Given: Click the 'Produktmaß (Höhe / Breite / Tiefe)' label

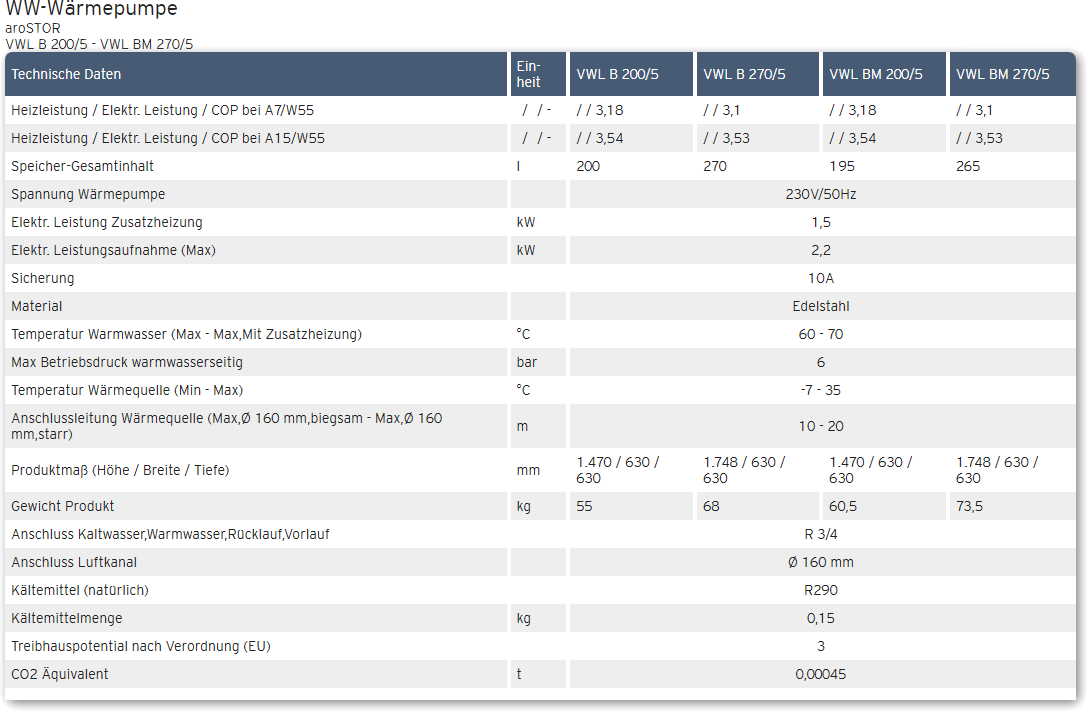Looking at the screenshot, I should pos(120,470).
